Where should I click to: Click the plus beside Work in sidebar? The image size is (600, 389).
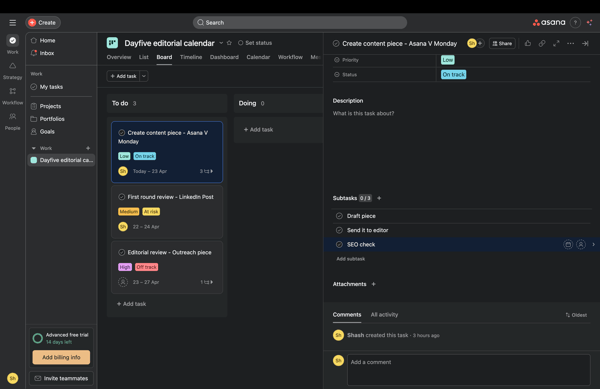[88, 148]
